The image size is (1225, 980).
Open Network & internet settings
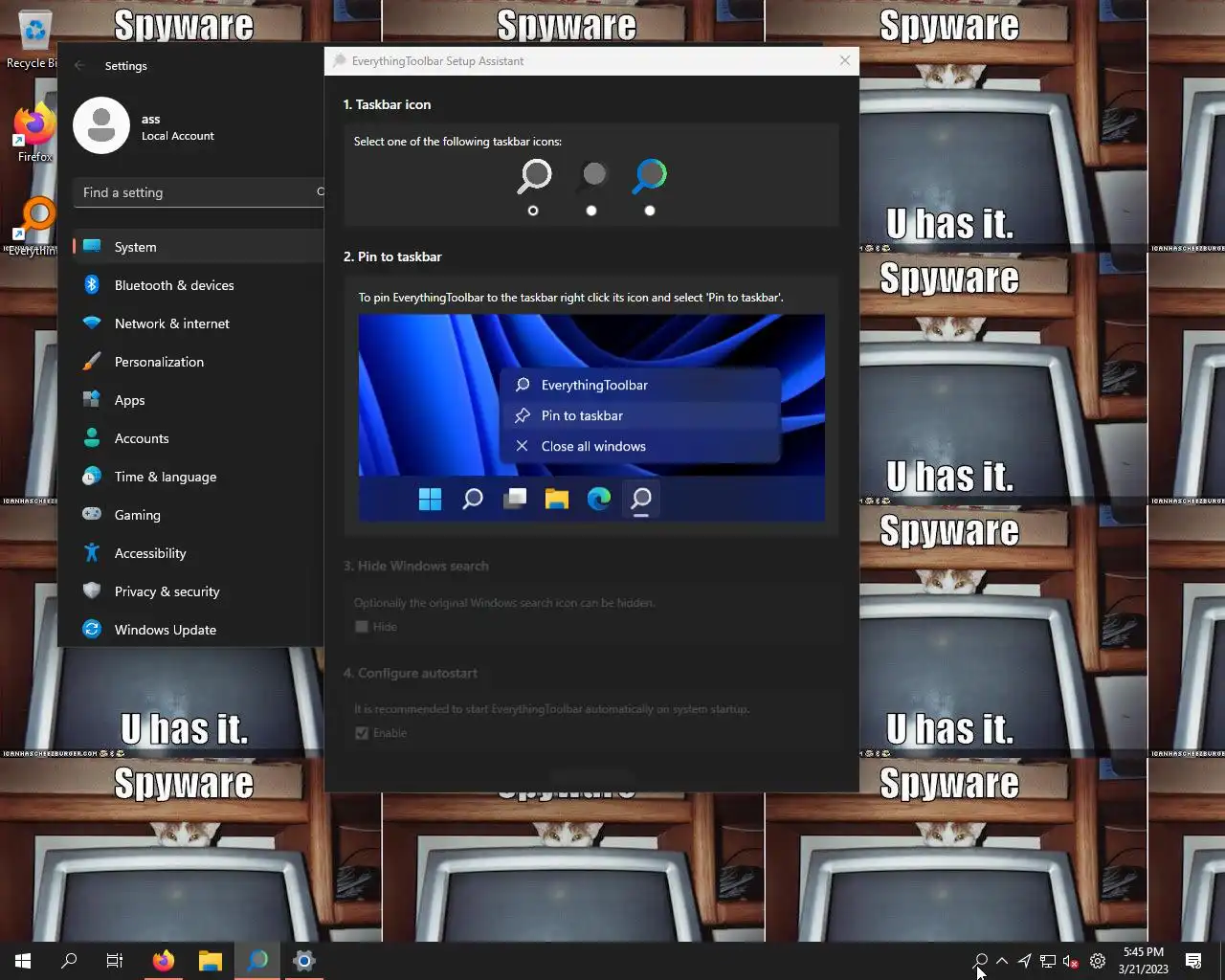tap(199, 323)
